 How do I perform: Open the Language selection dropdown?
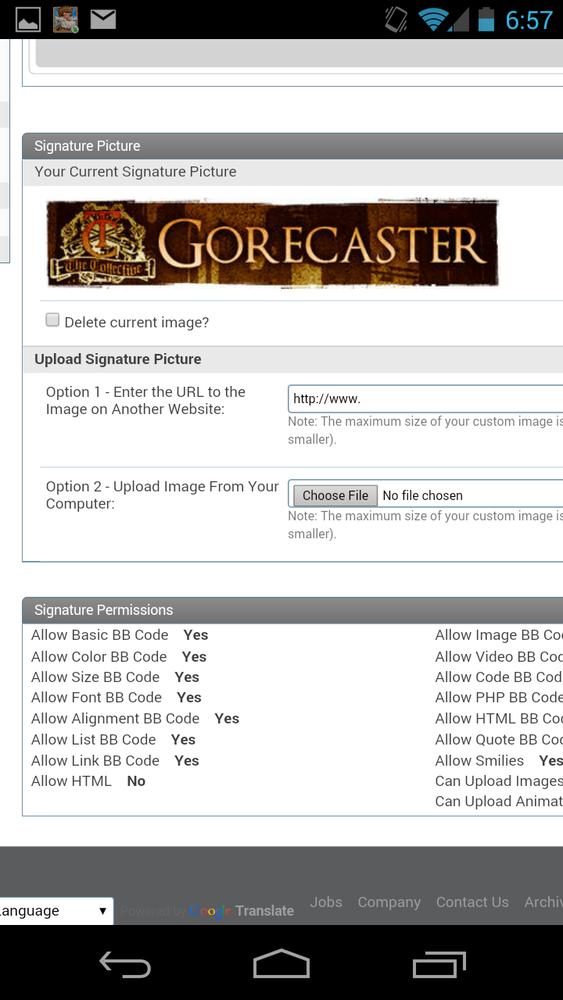tap(57, 911)
